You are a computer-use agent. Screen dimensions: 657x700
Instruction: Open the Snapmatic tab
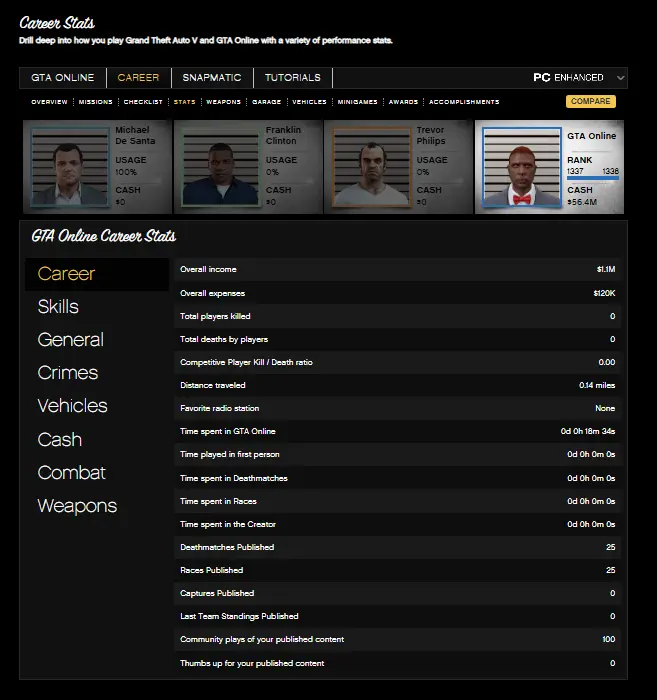pyautogui.click(x=212, y=78)
